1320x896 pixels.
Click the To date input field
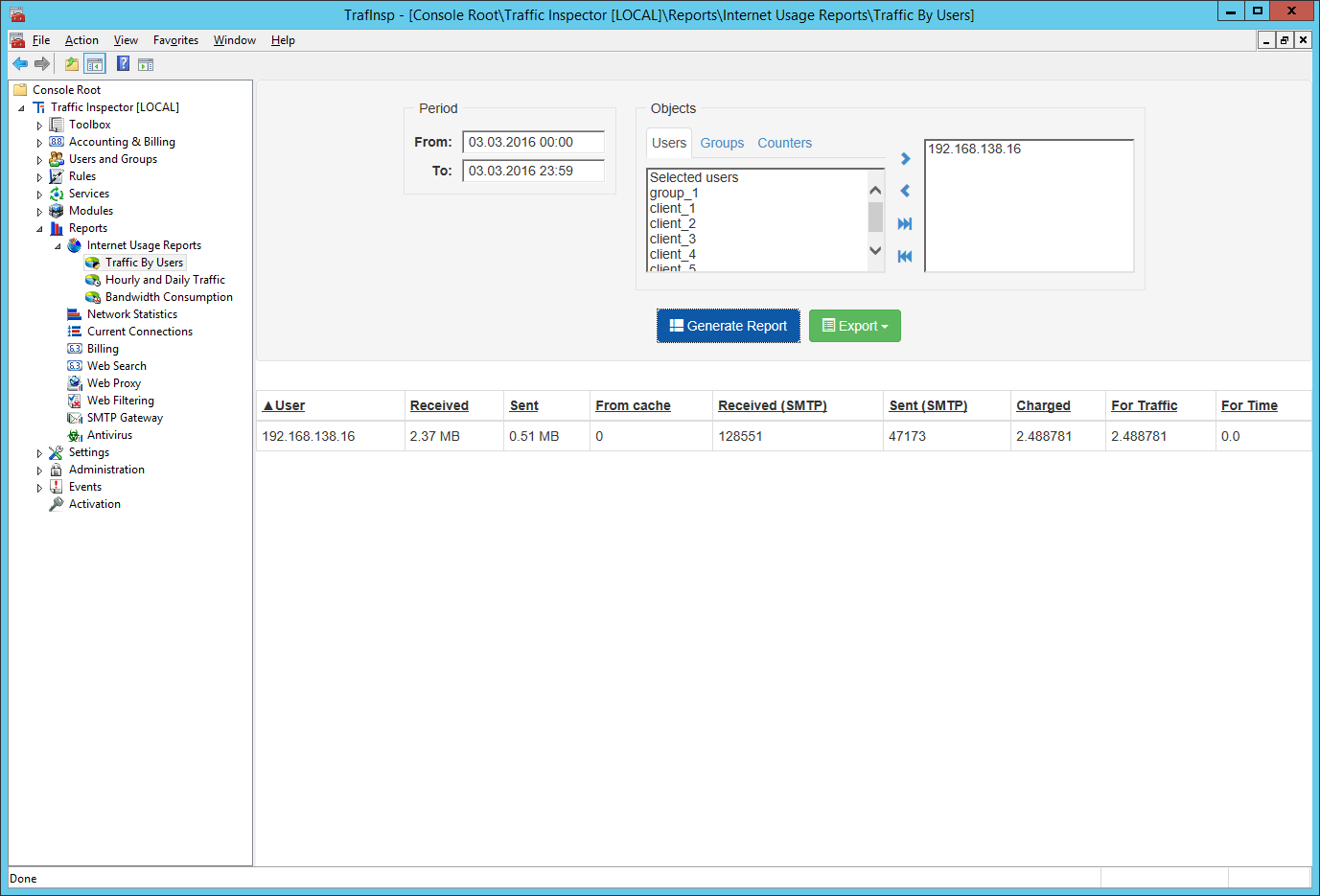(x=533, y=171)
